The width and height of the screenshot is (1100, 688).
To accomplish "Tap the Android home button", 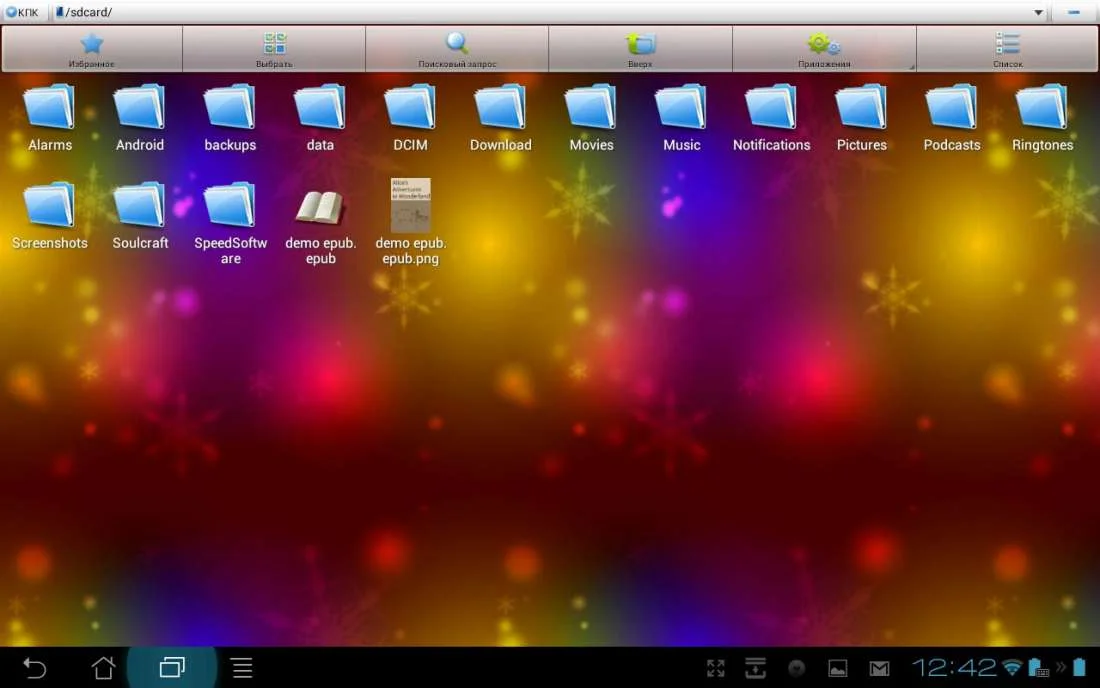I will coord(103,668).
